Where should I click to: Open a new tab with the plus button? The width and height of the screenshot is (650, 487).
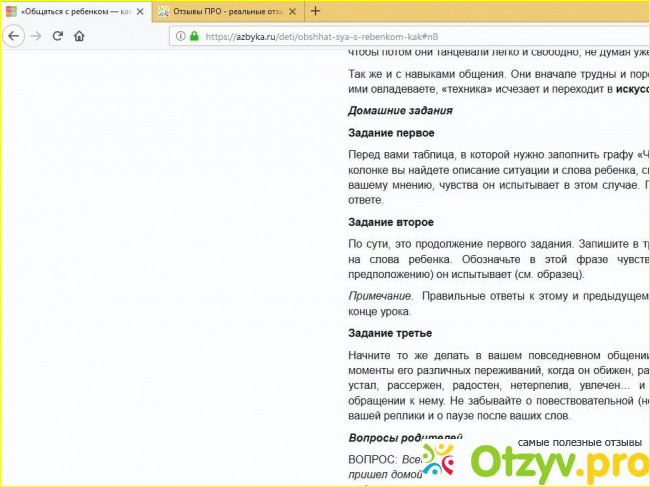click(x=316, y=11)
